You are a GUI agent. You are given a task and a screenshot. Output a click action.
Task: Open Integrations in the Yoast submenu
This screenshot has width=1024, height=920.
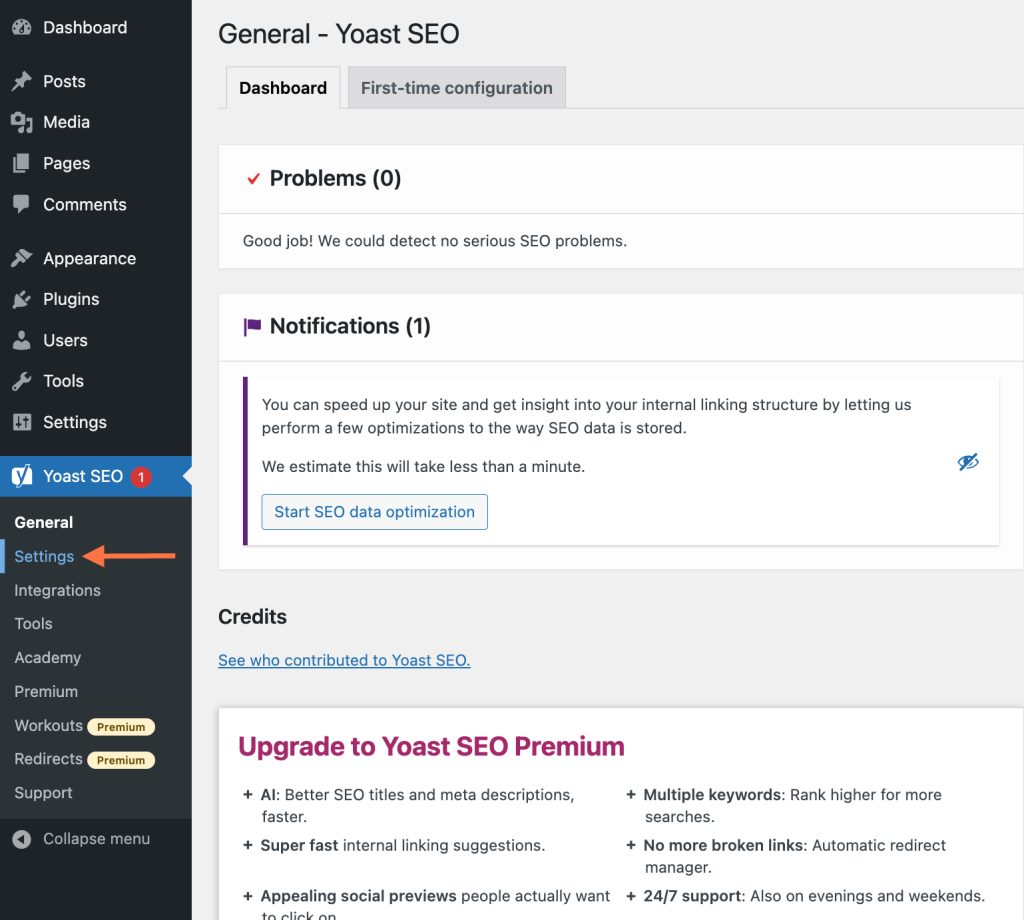(x=57, y=590)
